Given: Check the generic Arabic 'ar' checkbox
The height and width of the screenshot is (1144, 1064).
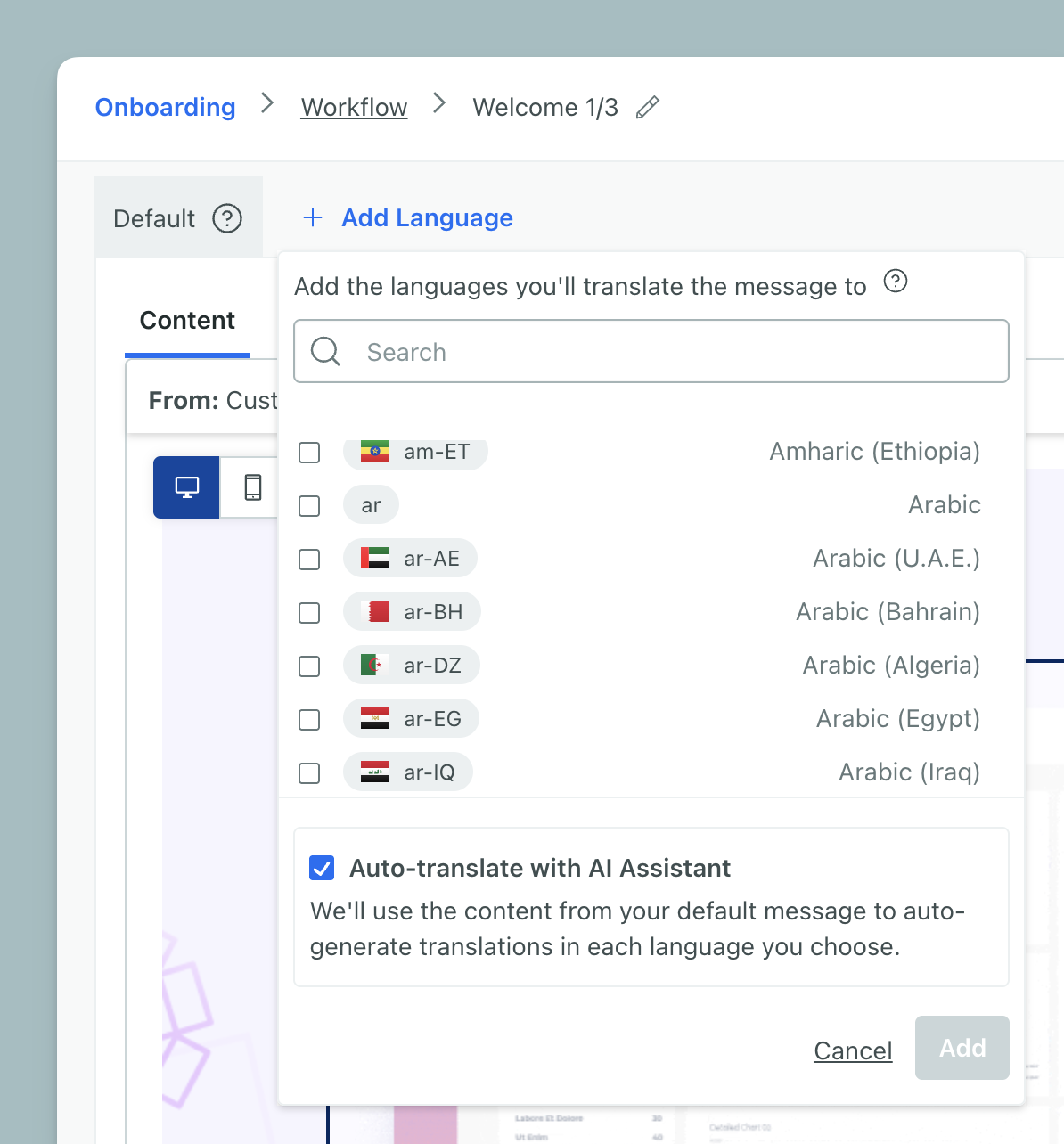Looking at the screenshot, I should click(309, 506).
